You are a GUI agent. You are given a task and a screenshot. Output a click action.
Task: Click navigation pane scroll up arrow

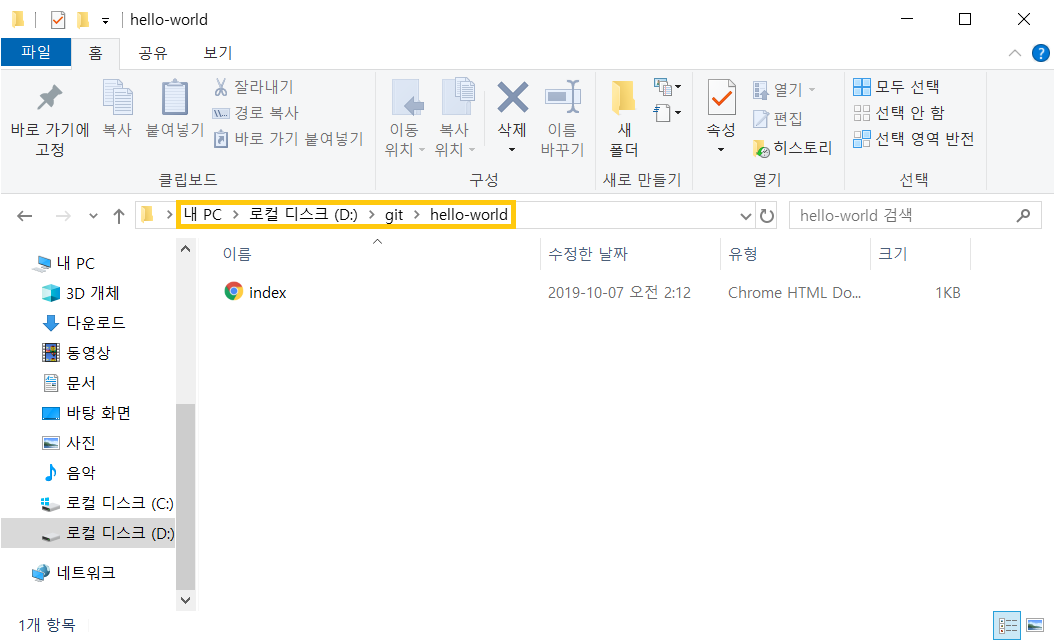coord(186,249)
